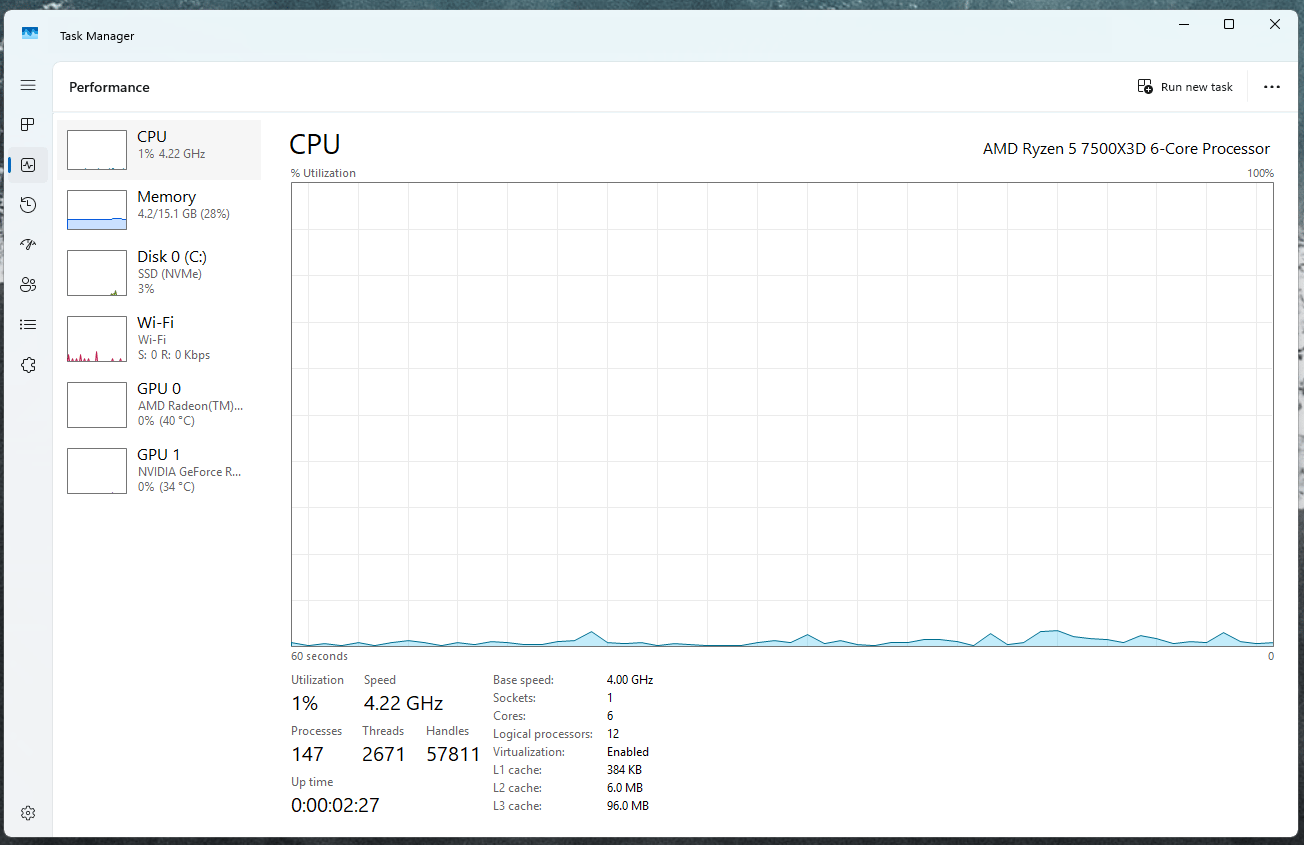Click the Processes count 147

pyautogui.click(x=308, y=754)
